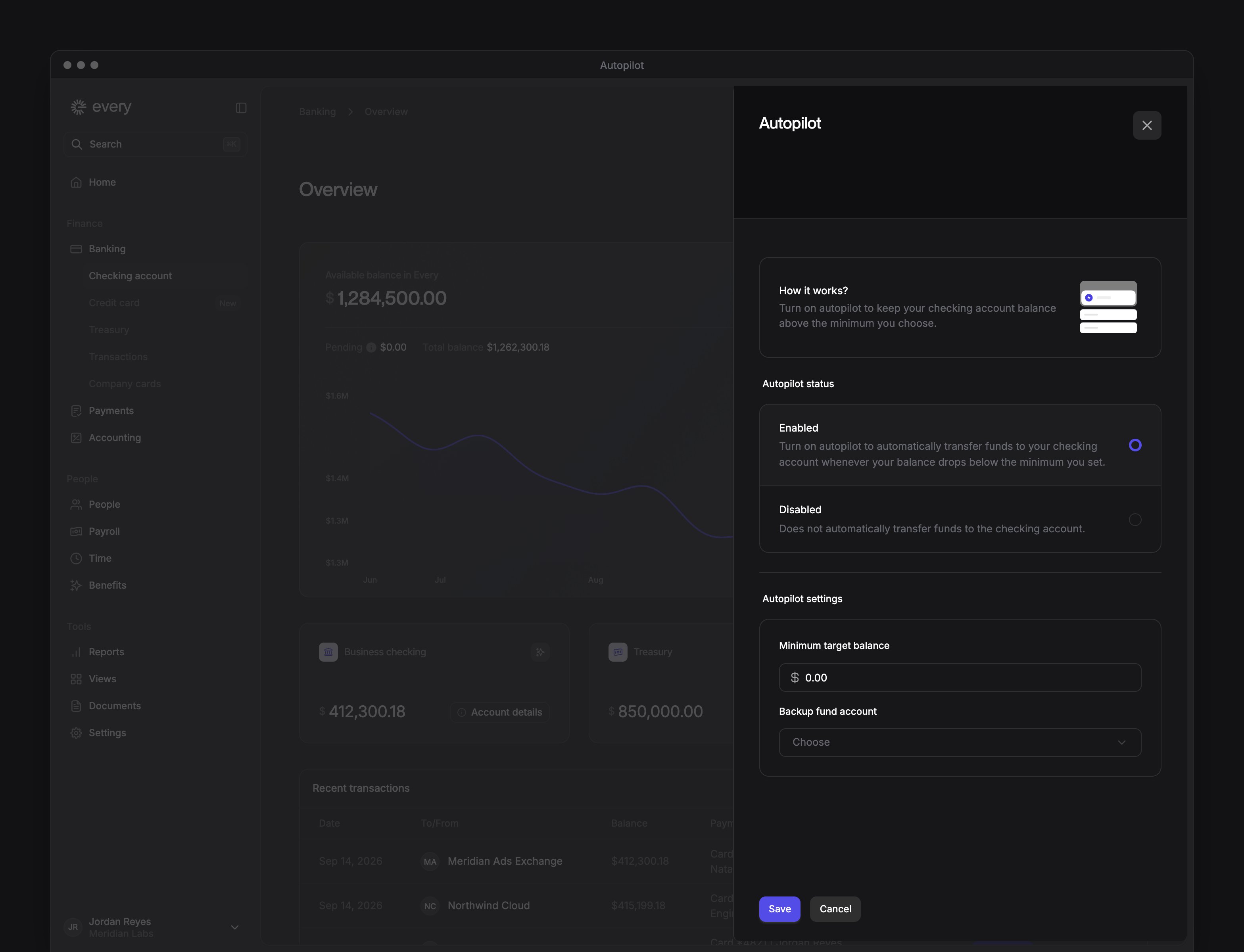Viewport: 1244px width, 952px height.
Task: Click the Views grid icon
Action: click(x=76, y=679)
